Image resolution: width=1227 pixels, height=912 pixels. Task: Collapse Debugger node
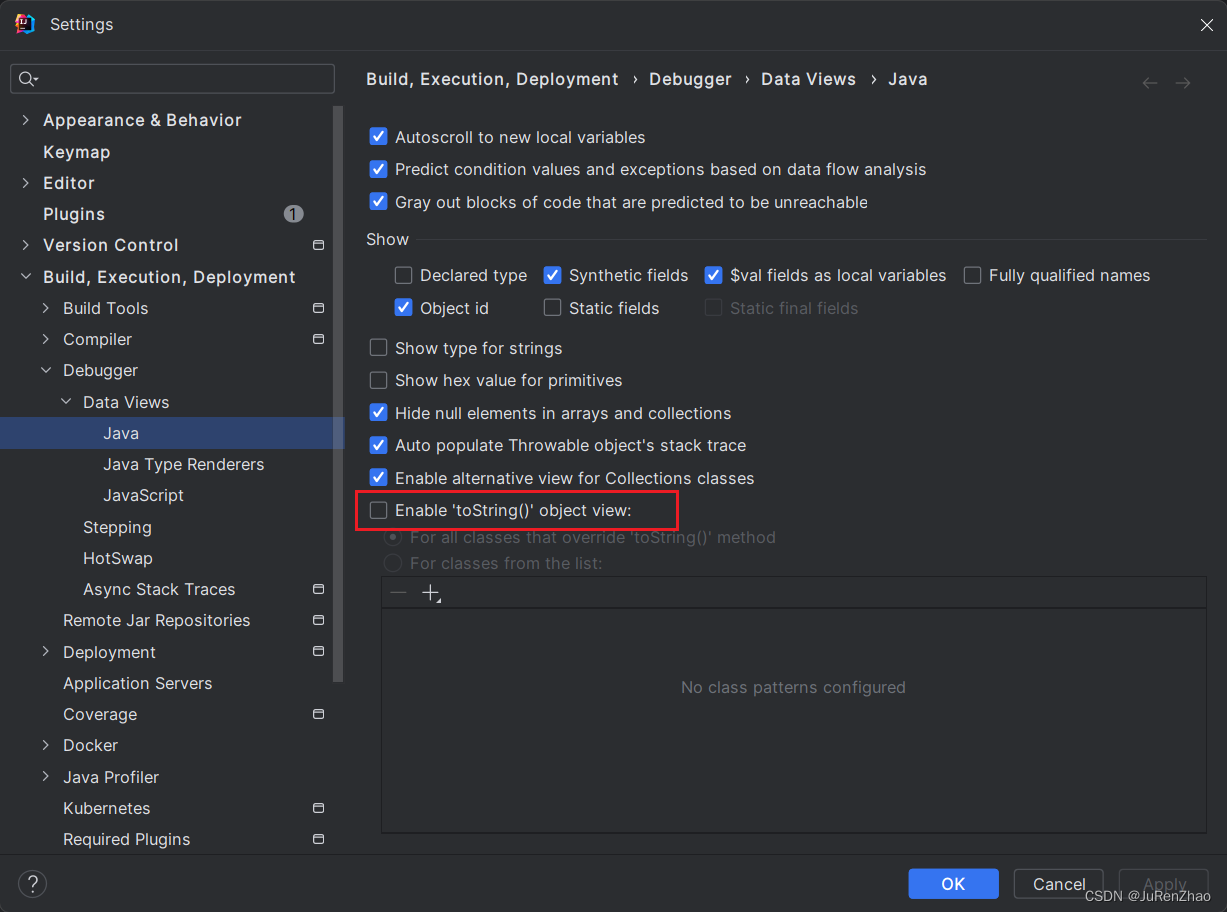tap(45, 370)
